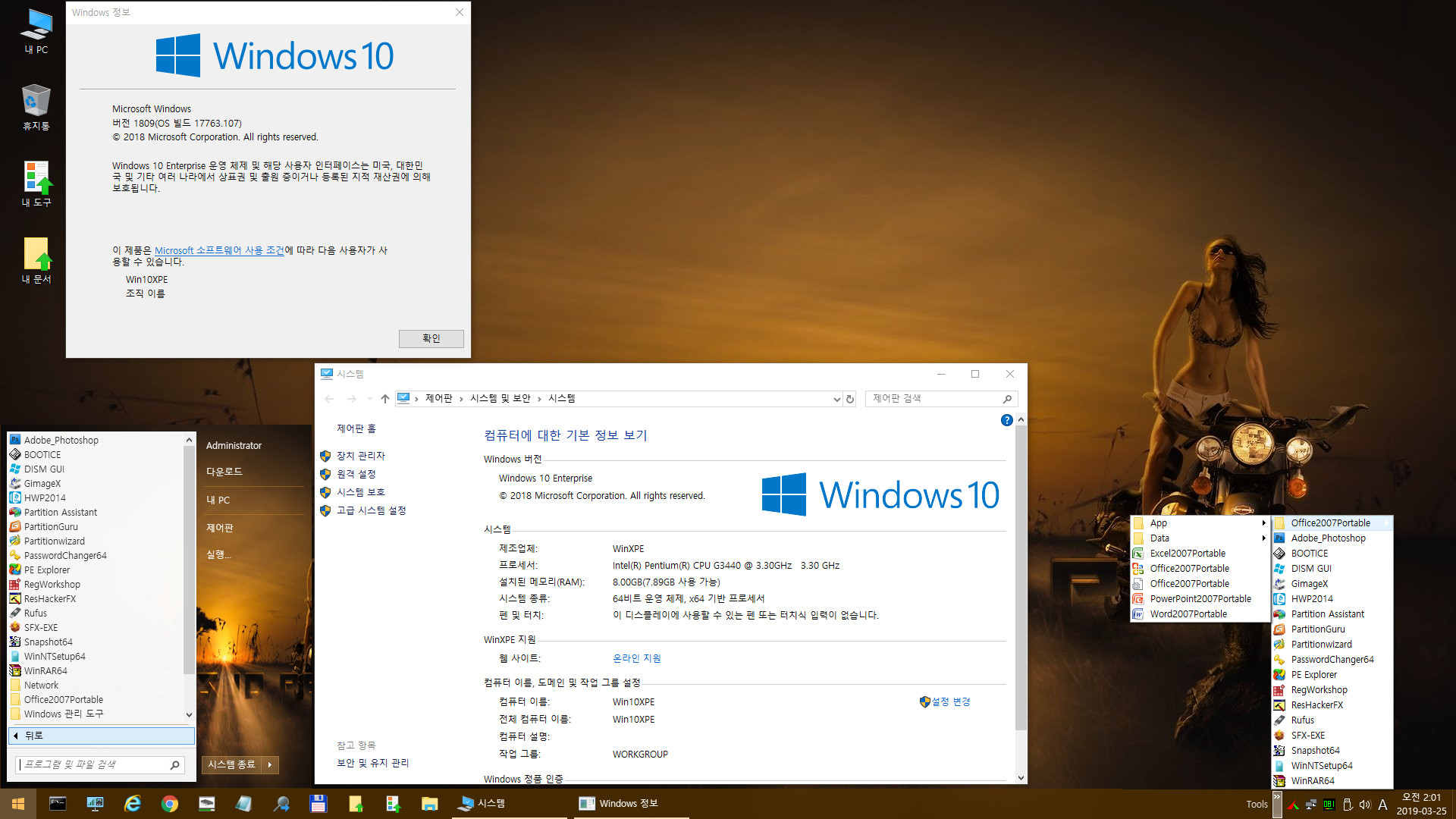Screen dimensions: 1456x819
Task: Expand shutdown options arrow next to 시스템 종료
Action: [x=270, y=764]
